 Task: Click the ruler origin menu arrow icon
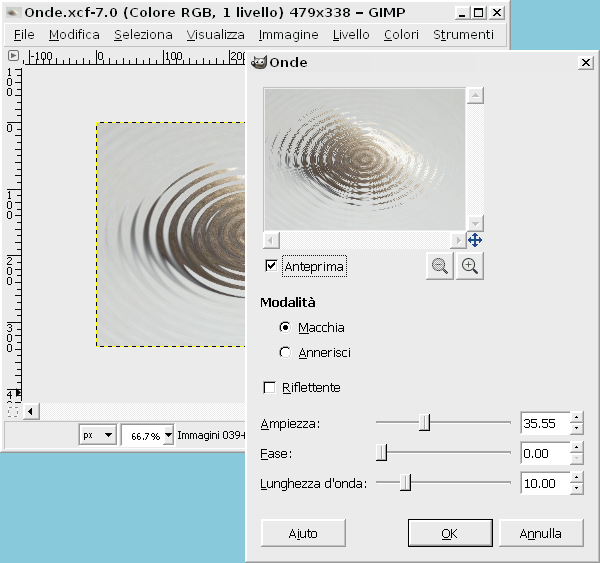click(x=14, y=56)
